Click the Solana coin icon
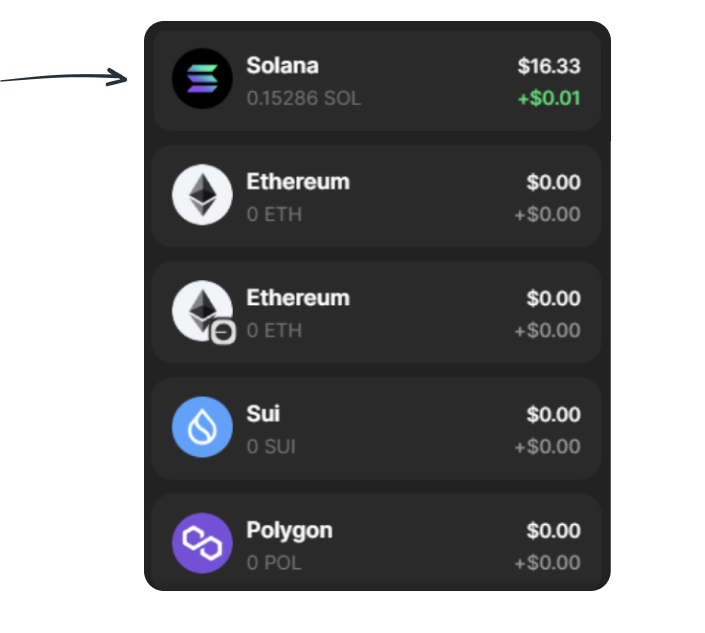The image size is (705, 633). (x=202, y=79)
